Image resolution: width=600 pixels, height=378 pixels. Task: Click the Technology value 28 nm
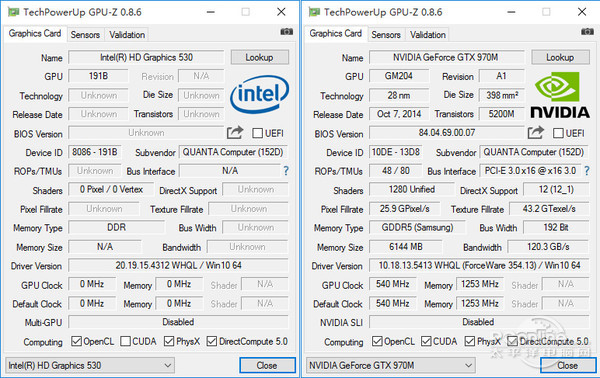399,95
